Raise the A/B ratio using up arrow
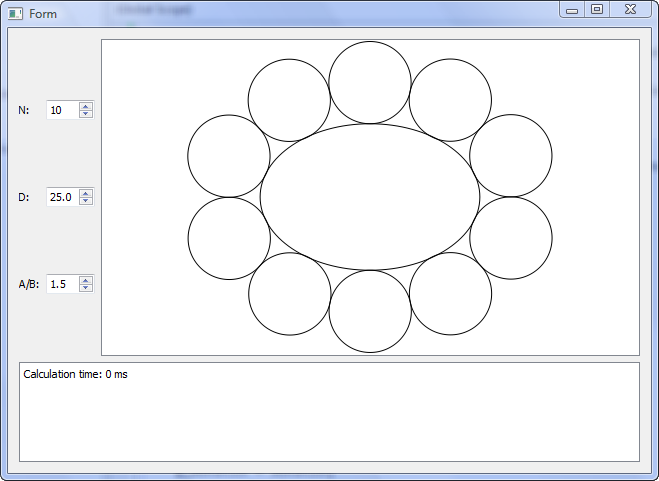Viewport: 659px width, 481px height. [x=86, y=280]
